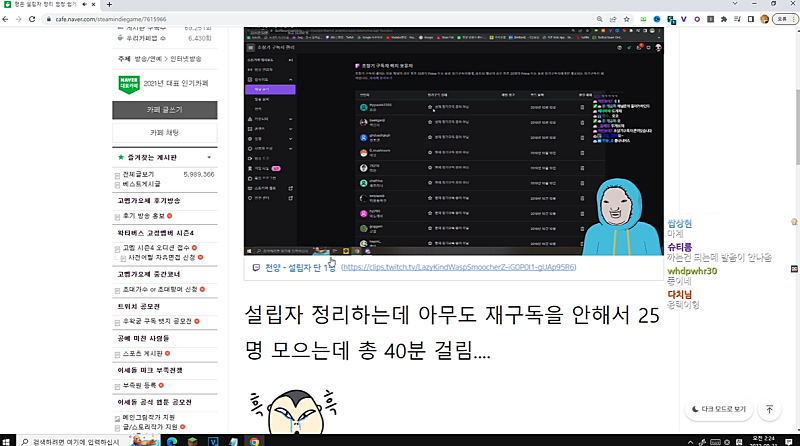Open the 사전어필 자유면접 신청 board

pos(162,258)
